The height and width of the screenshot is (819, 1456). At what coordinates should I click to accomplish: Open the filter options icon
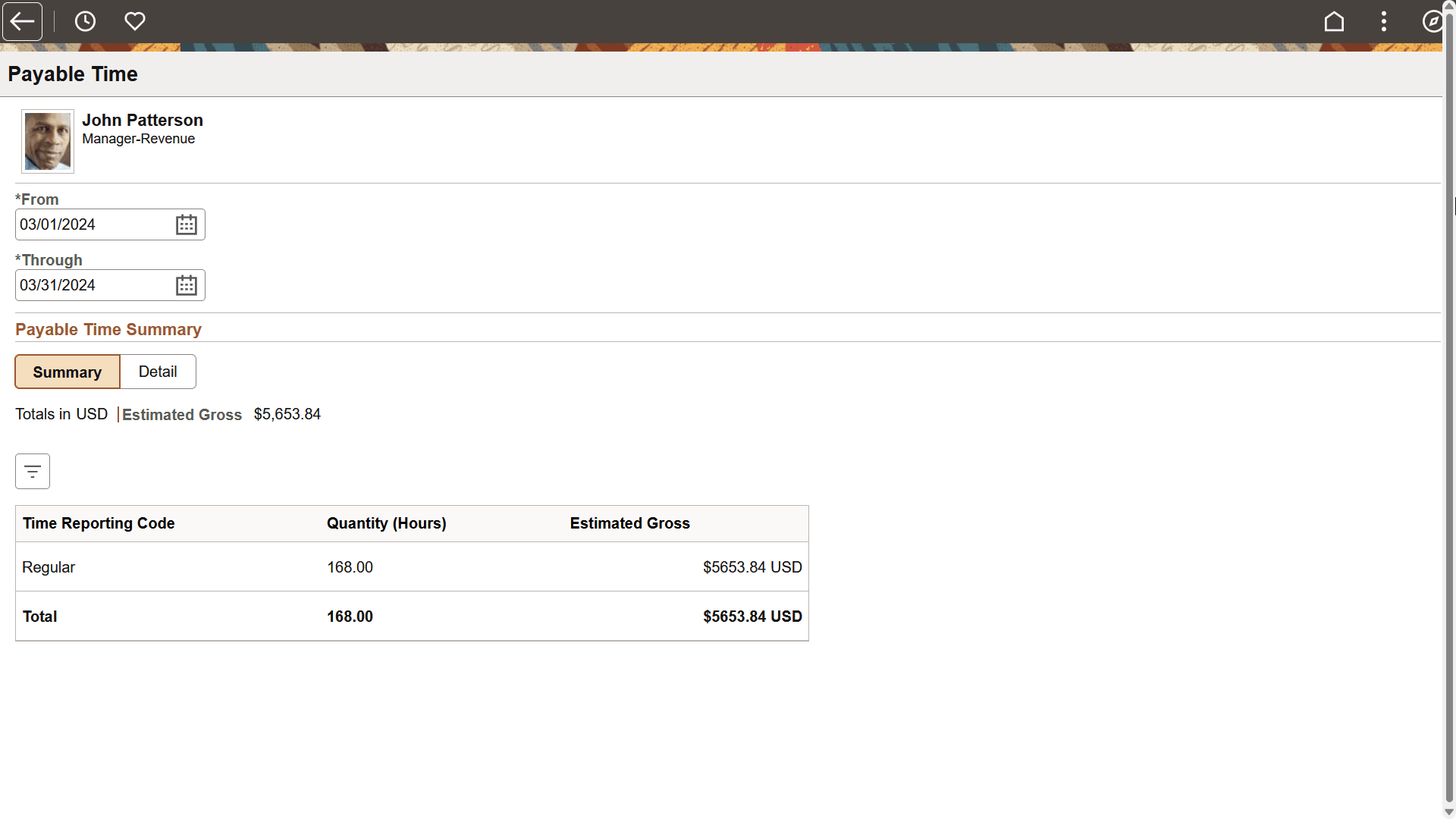tap(32, 471)
